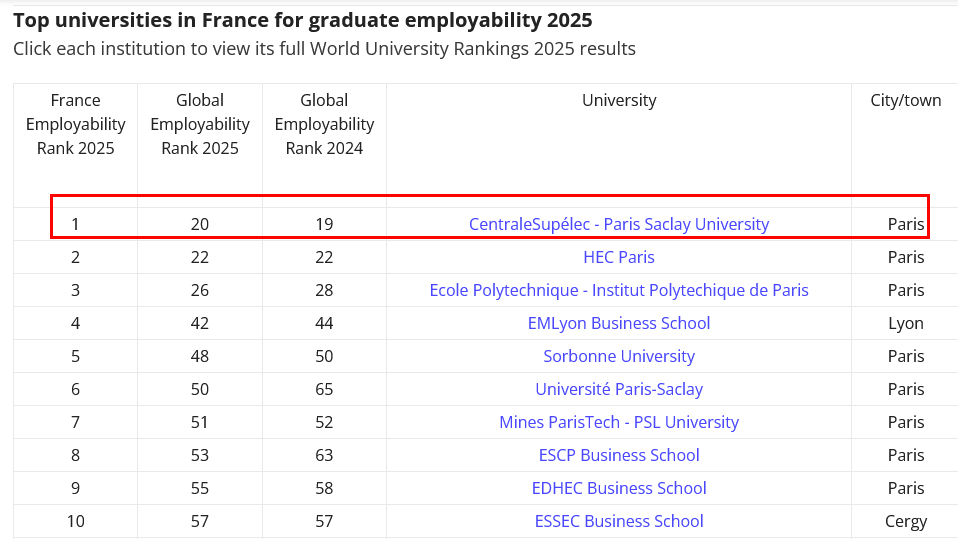
Task: Click 2024 global rank 19 cell
Action: pyautogui.click(x=324, y=224)
